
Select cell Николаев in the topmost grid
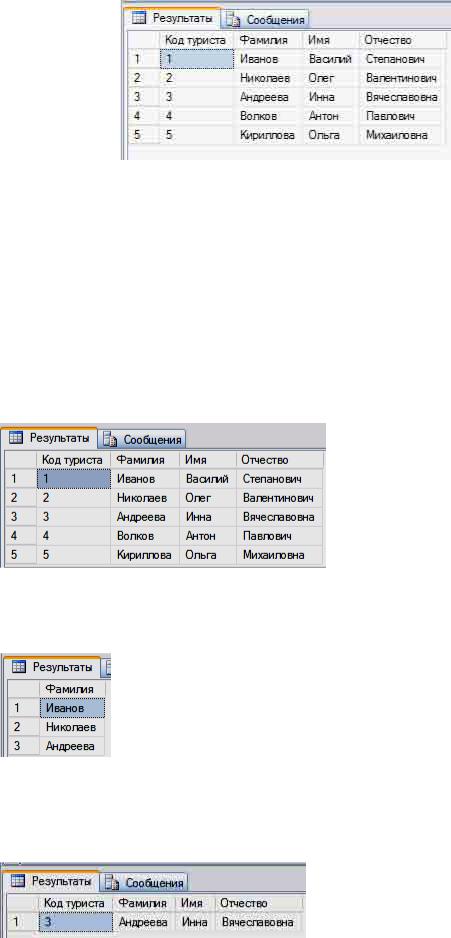pyautogui.click(x=269, y=78)
